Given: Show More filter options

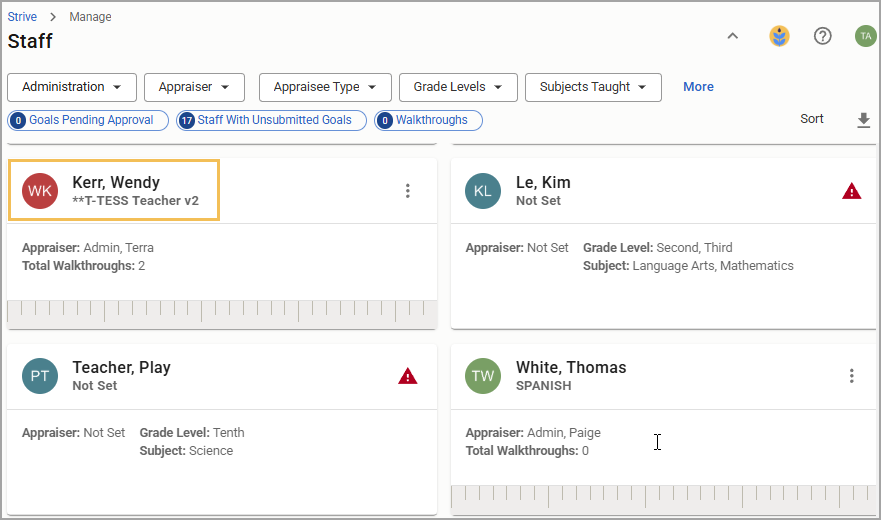Looking at the screenshot, I should coord(698,87).
